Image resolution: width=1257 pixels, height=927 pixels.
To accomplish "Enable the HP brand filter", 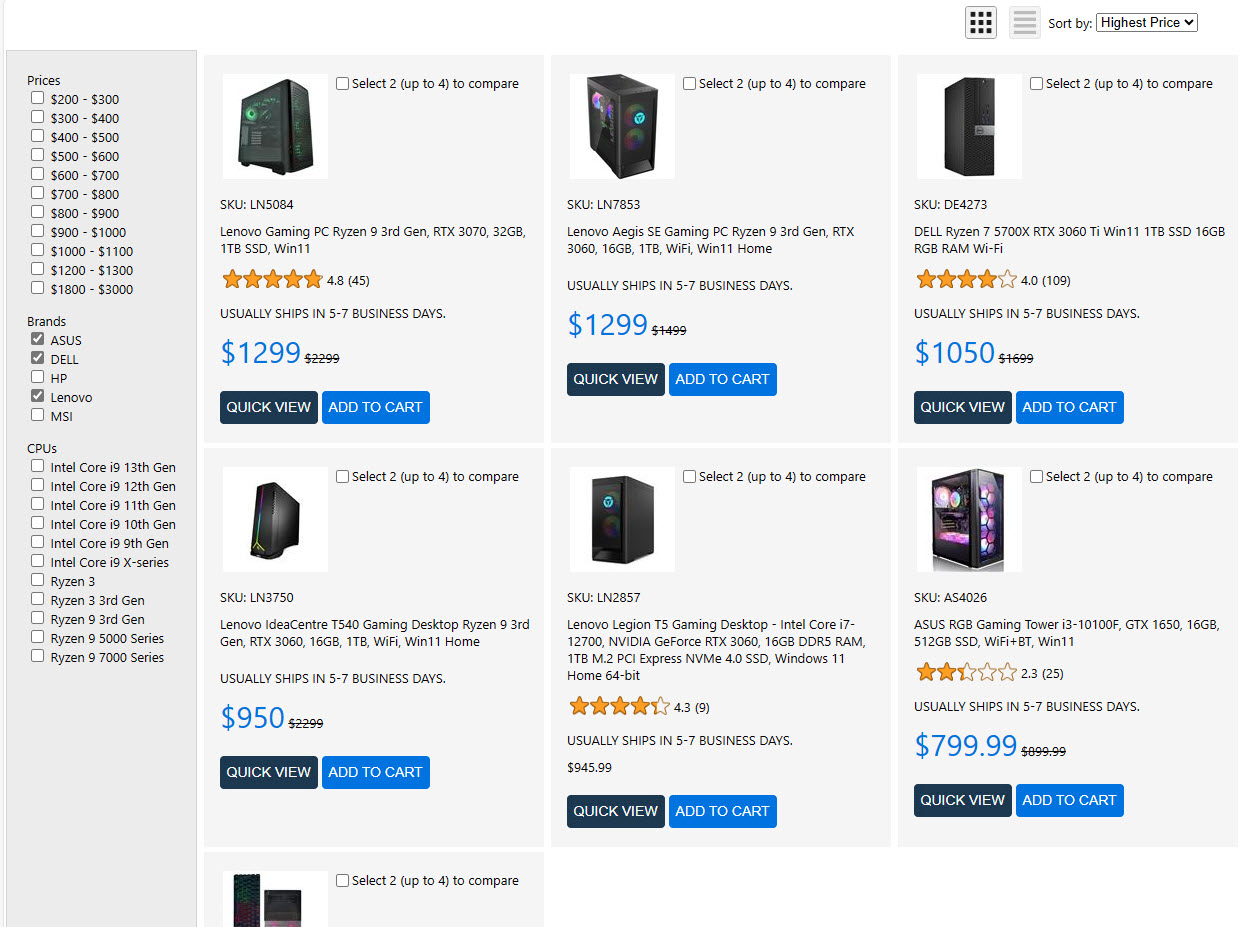I will click(x=38, y=378).
